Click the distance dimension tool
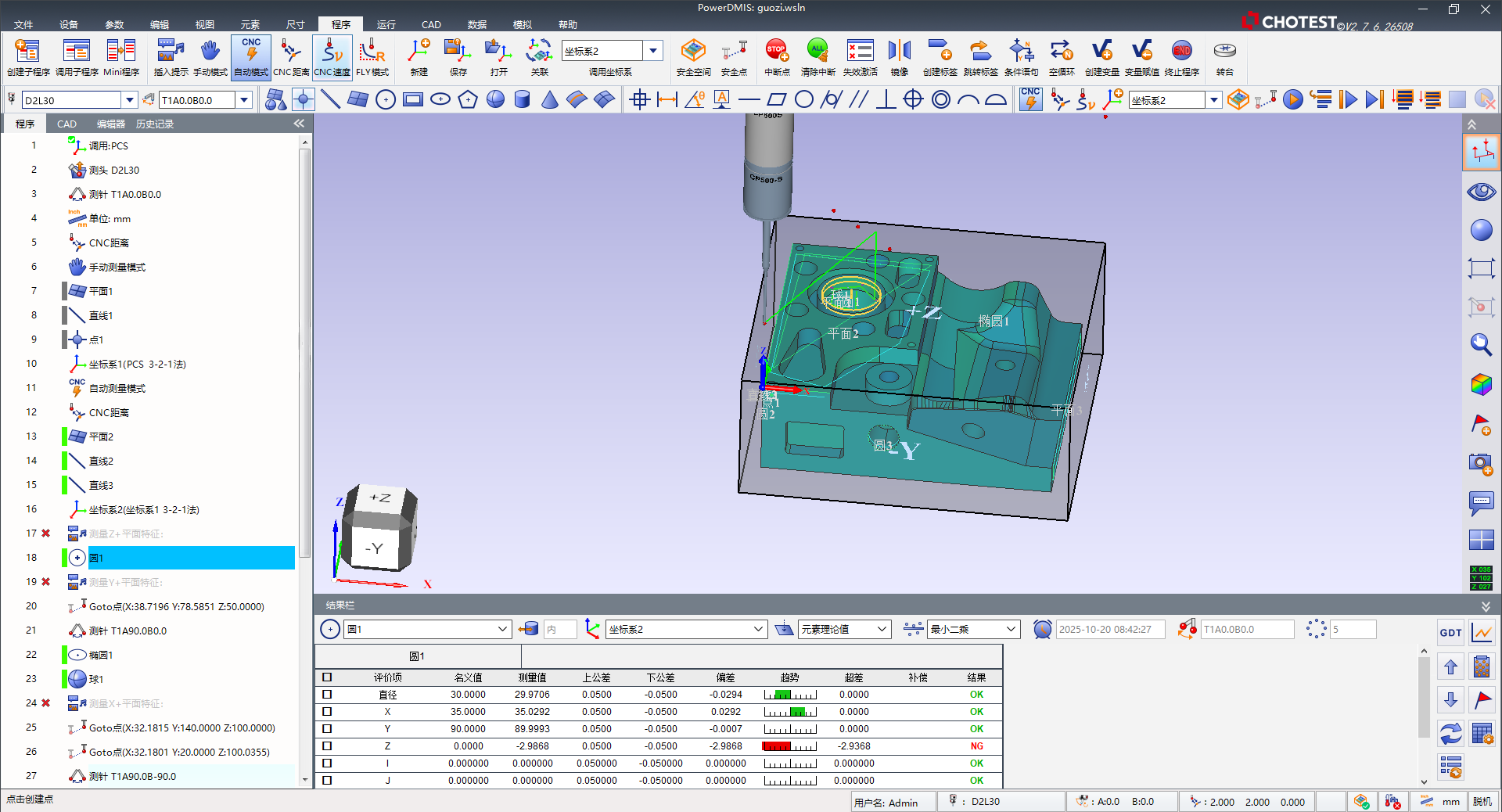Screen dimensions: 1502x812 pyautogui.click(x=667, y=99)
